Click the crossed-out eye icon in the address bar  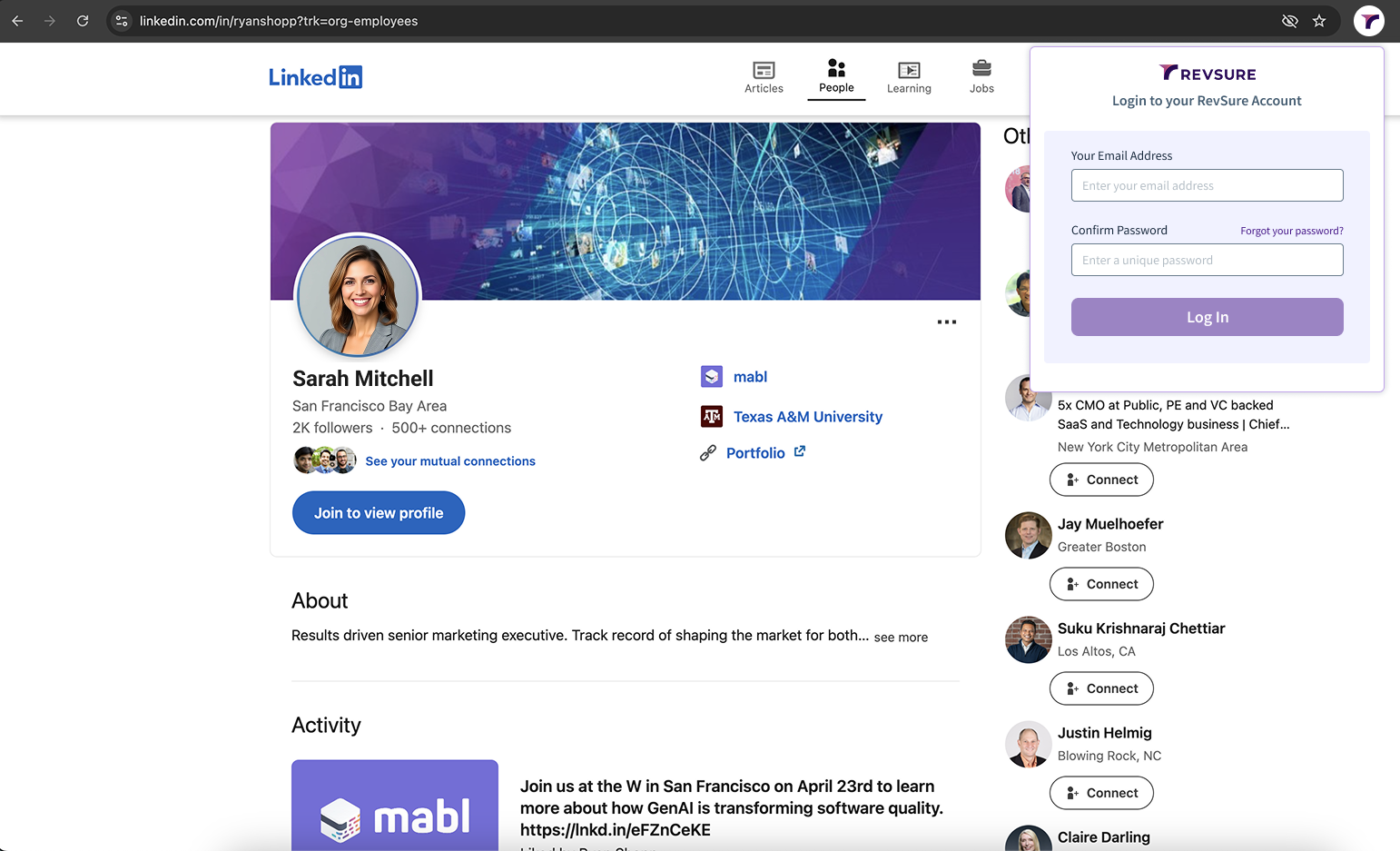tap(1289, 21)
